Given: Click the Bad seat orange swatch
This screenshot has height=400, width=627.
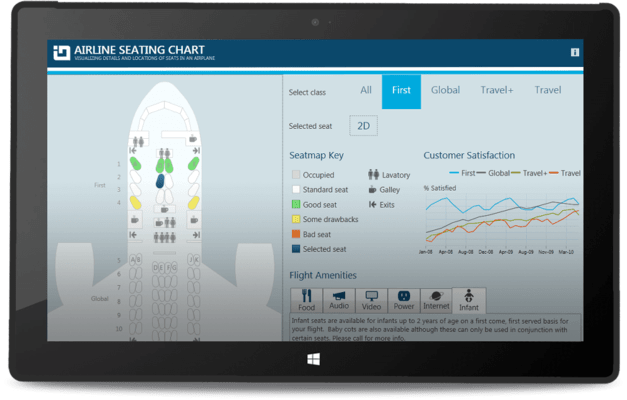Looking at the screenshot, I should click(x=296, y=234).
